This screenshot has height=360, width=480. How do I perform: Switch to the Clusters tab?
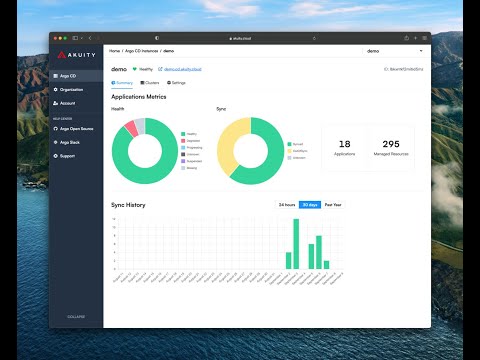click(x=150, y=83)
